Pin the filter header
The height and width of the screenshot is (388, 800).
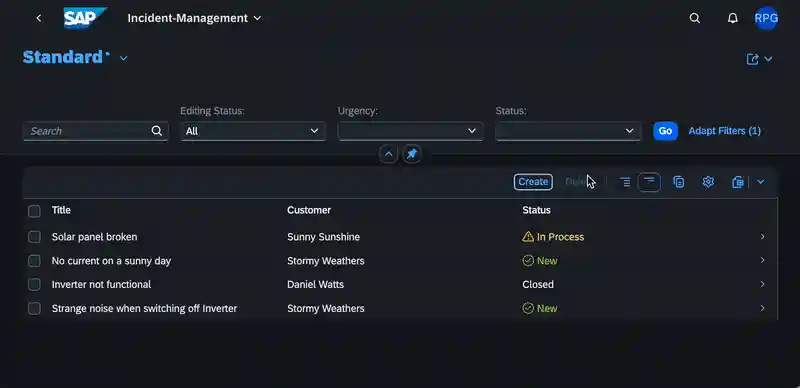[x=412, y=154]
